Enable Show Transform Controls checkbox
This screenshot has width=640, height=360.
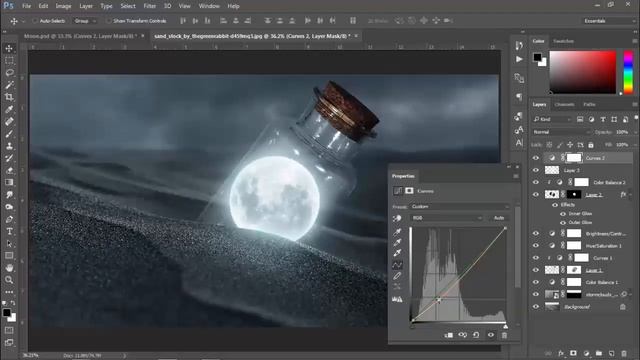pos(109,21)
